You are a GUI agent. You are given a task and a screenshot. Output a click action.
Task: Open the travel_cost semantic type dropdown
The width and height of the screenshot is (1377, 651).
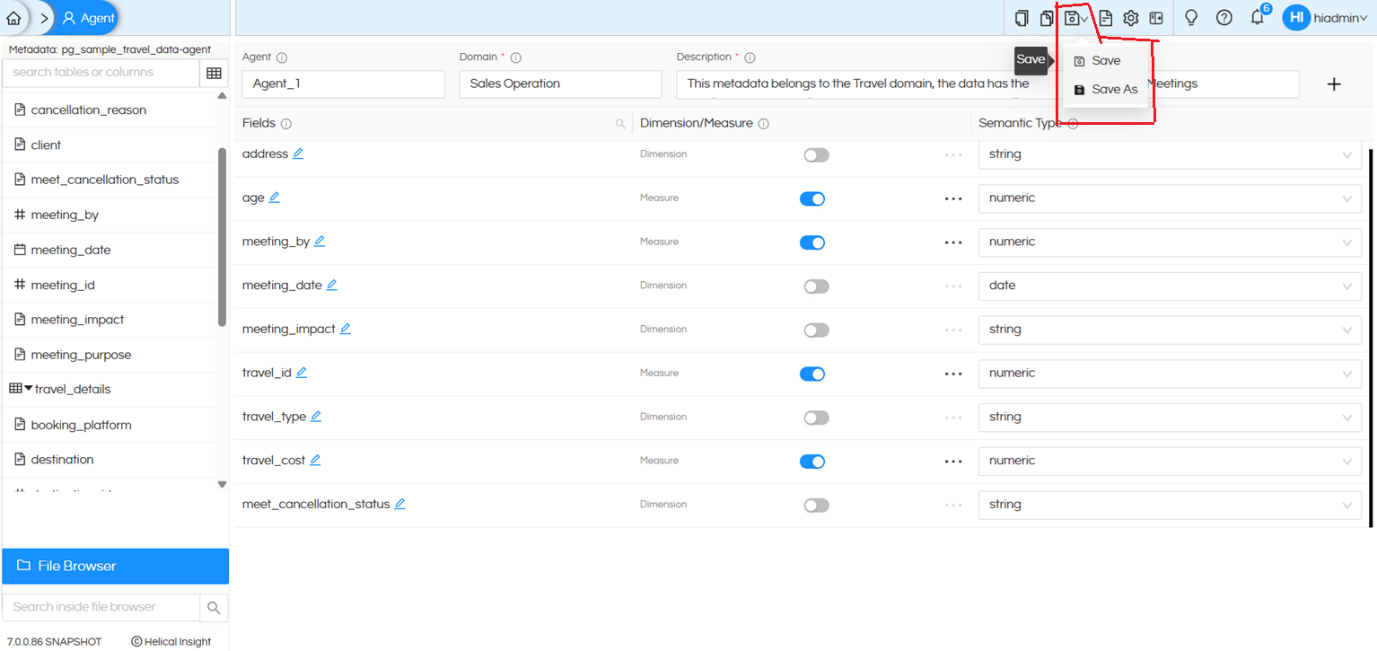pos(1169,461)
